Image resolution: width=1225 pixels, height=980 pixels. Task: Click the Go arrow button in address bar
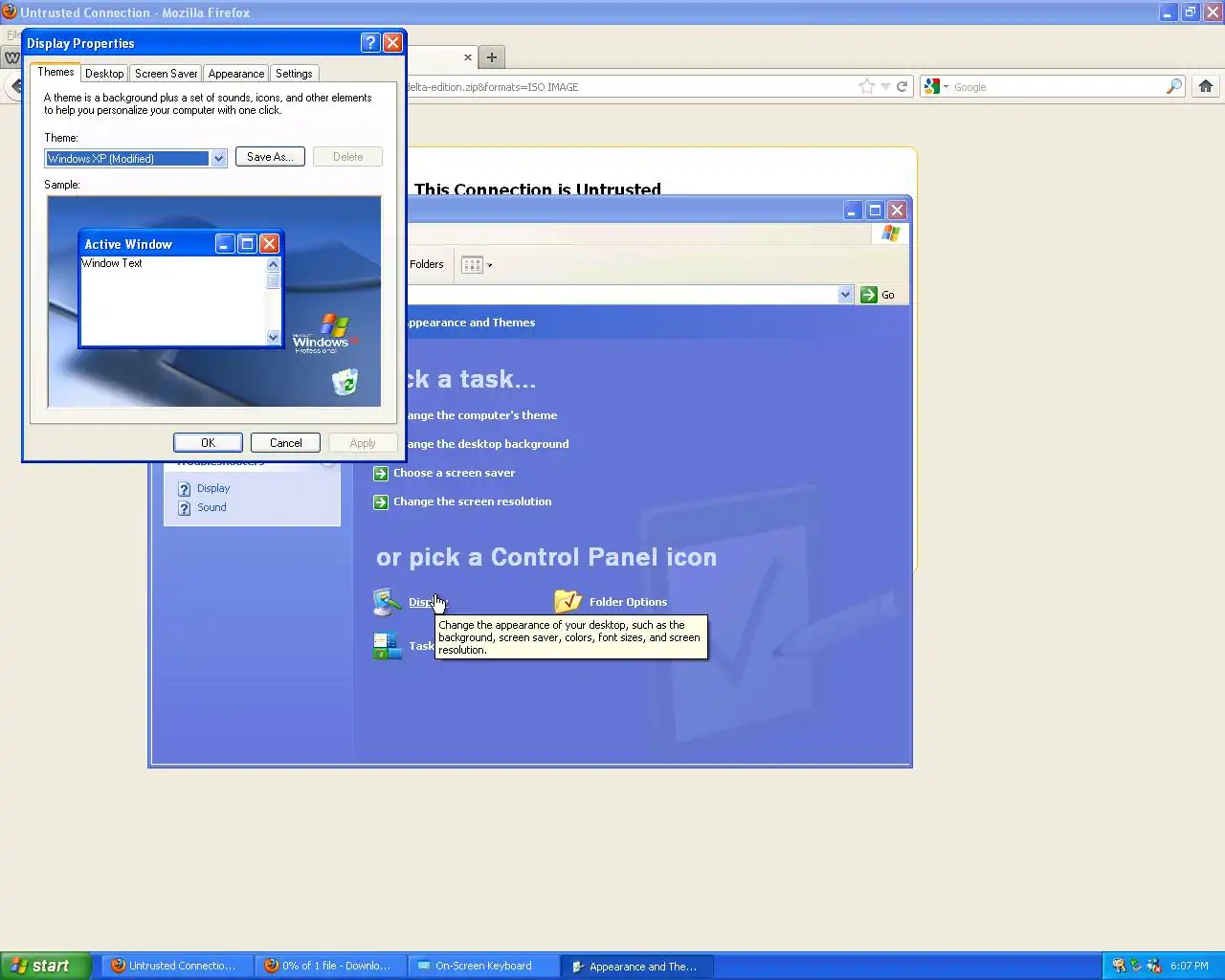pos(878,295)
